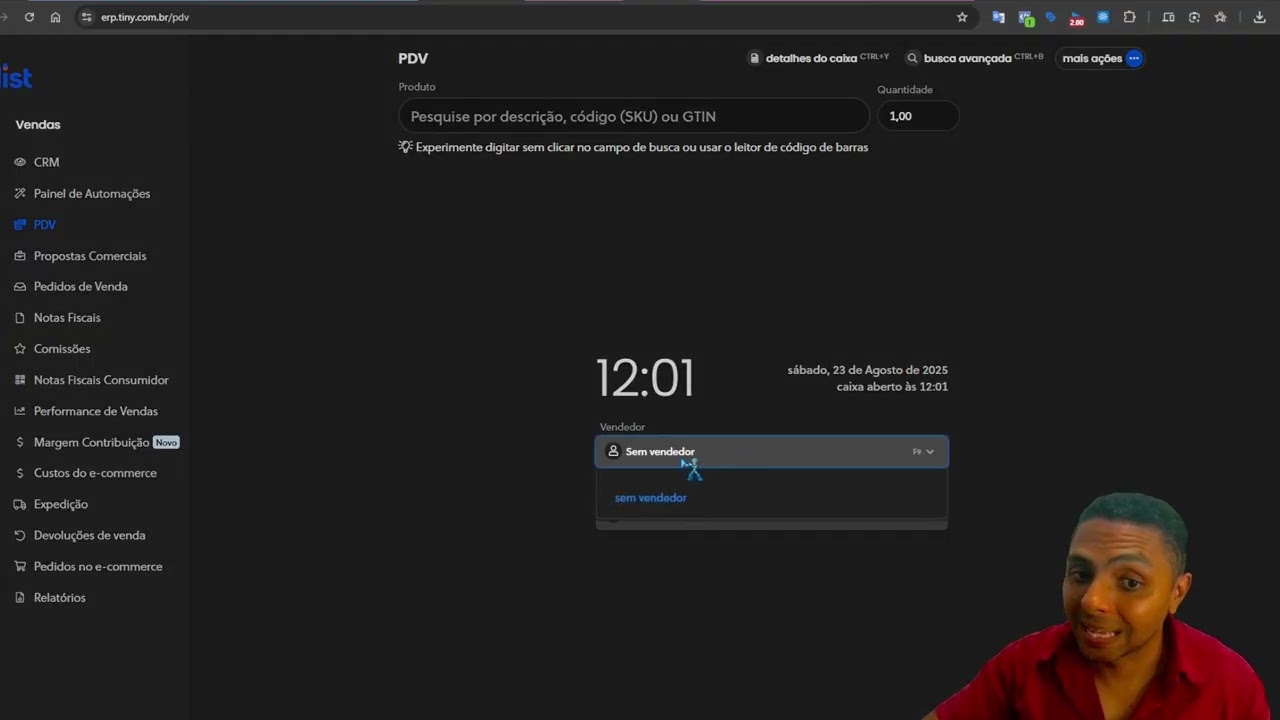The width and height of the screenshot is (1280, 720).
Task: Click the screenshot lens toolbar icon
Action: point(1194,17)
